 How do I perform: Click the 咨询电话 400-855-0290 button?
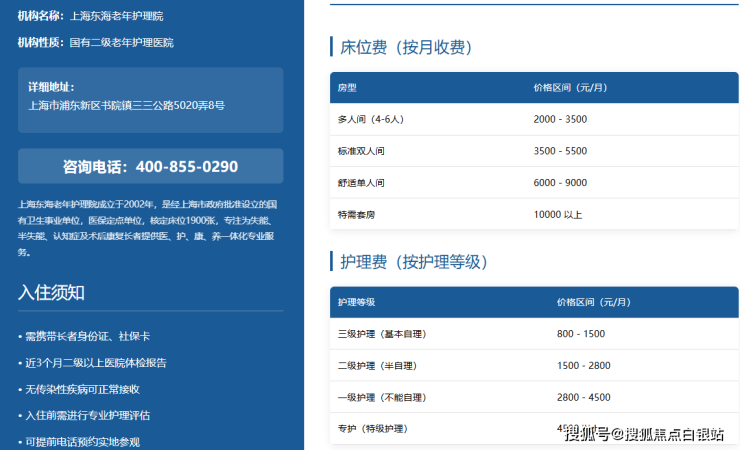(151, 166)
